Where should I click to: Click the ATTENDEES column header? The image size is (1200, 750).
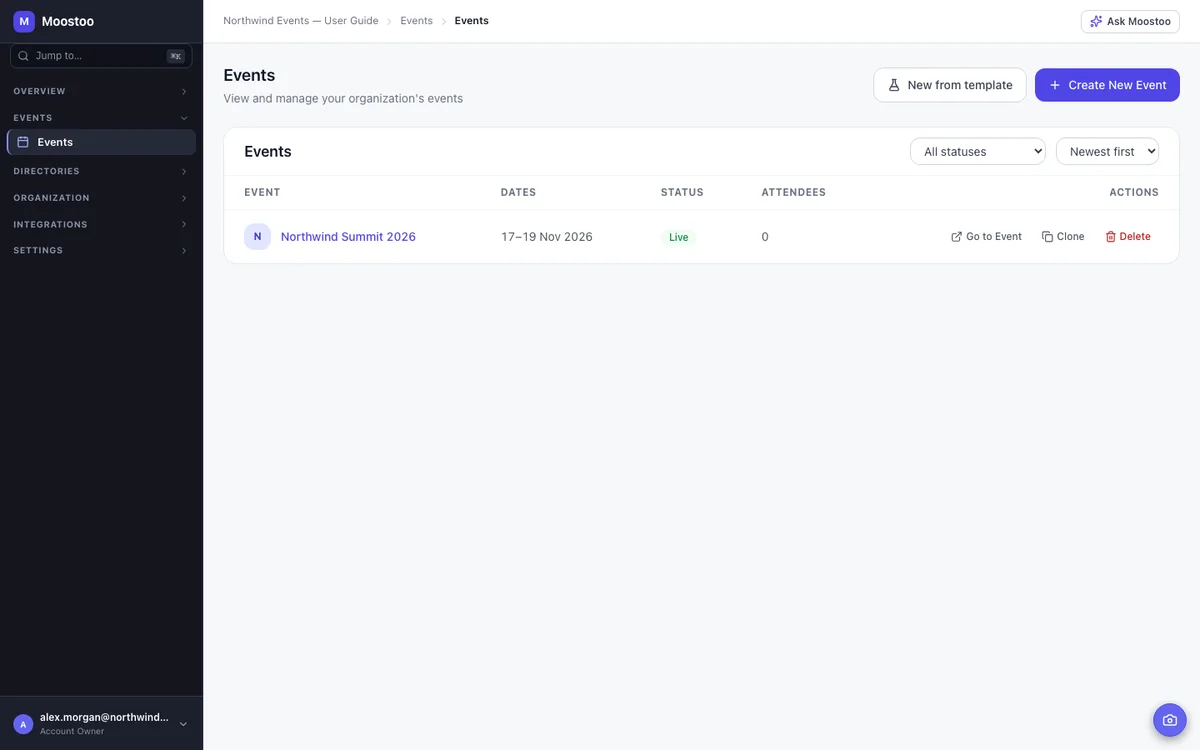coord(794,192)
